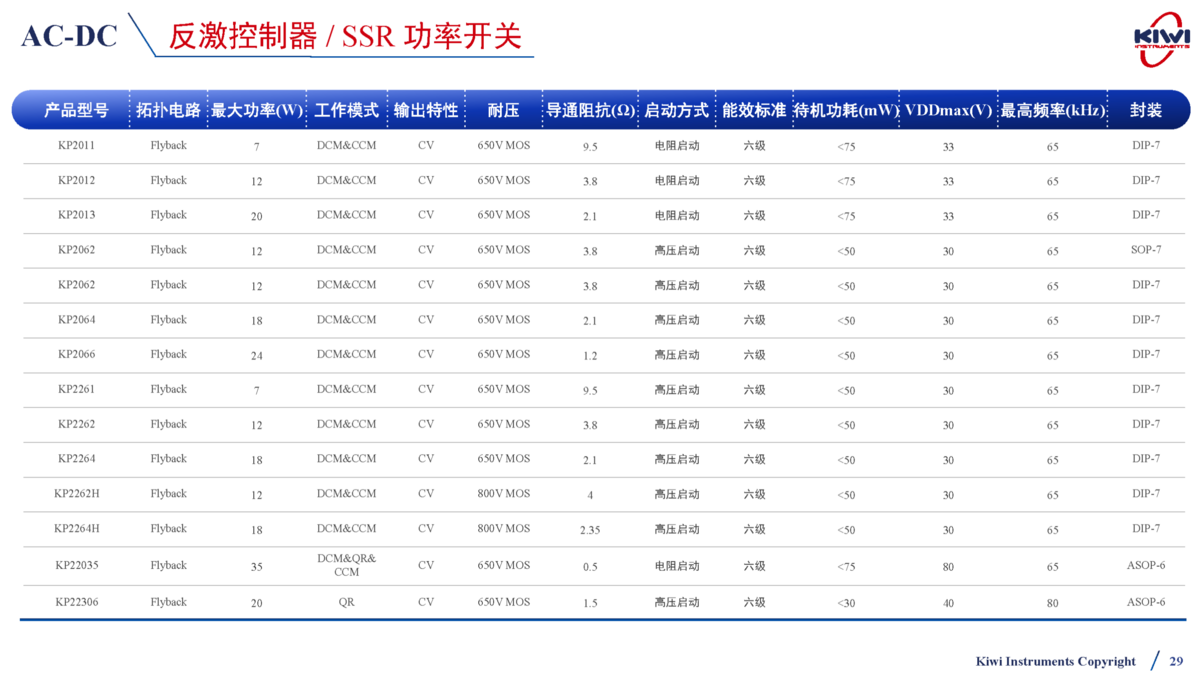Select the KP2066 product model cell
Image resolution: width=1200 pixels, height=681 pixels.
point(76,354)
